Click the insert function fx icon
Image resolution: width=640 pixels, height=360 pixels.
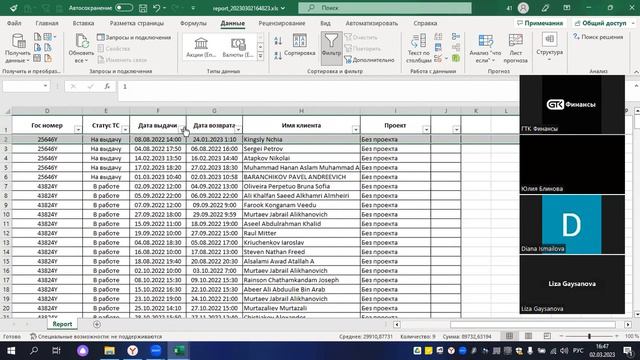107,86
